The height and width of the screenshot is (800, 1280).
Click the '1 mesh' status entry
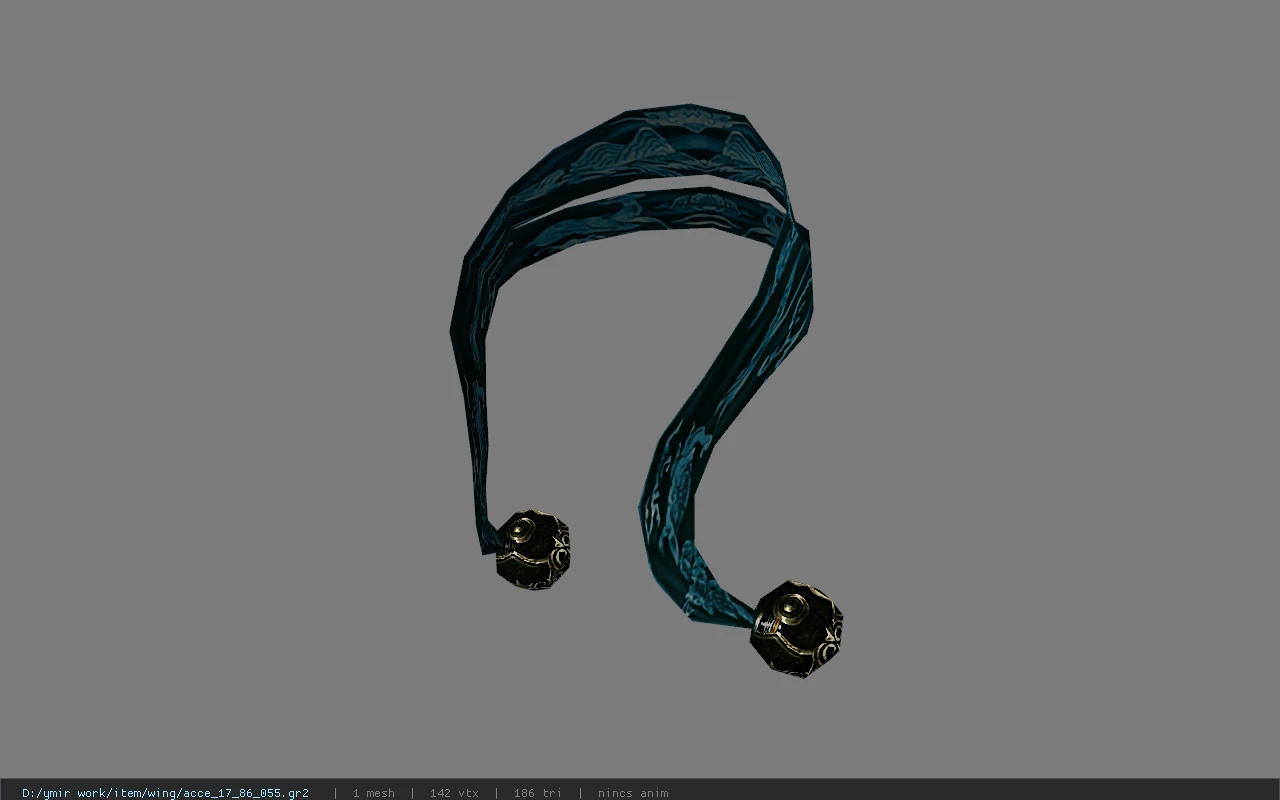(x=373, y=793)
